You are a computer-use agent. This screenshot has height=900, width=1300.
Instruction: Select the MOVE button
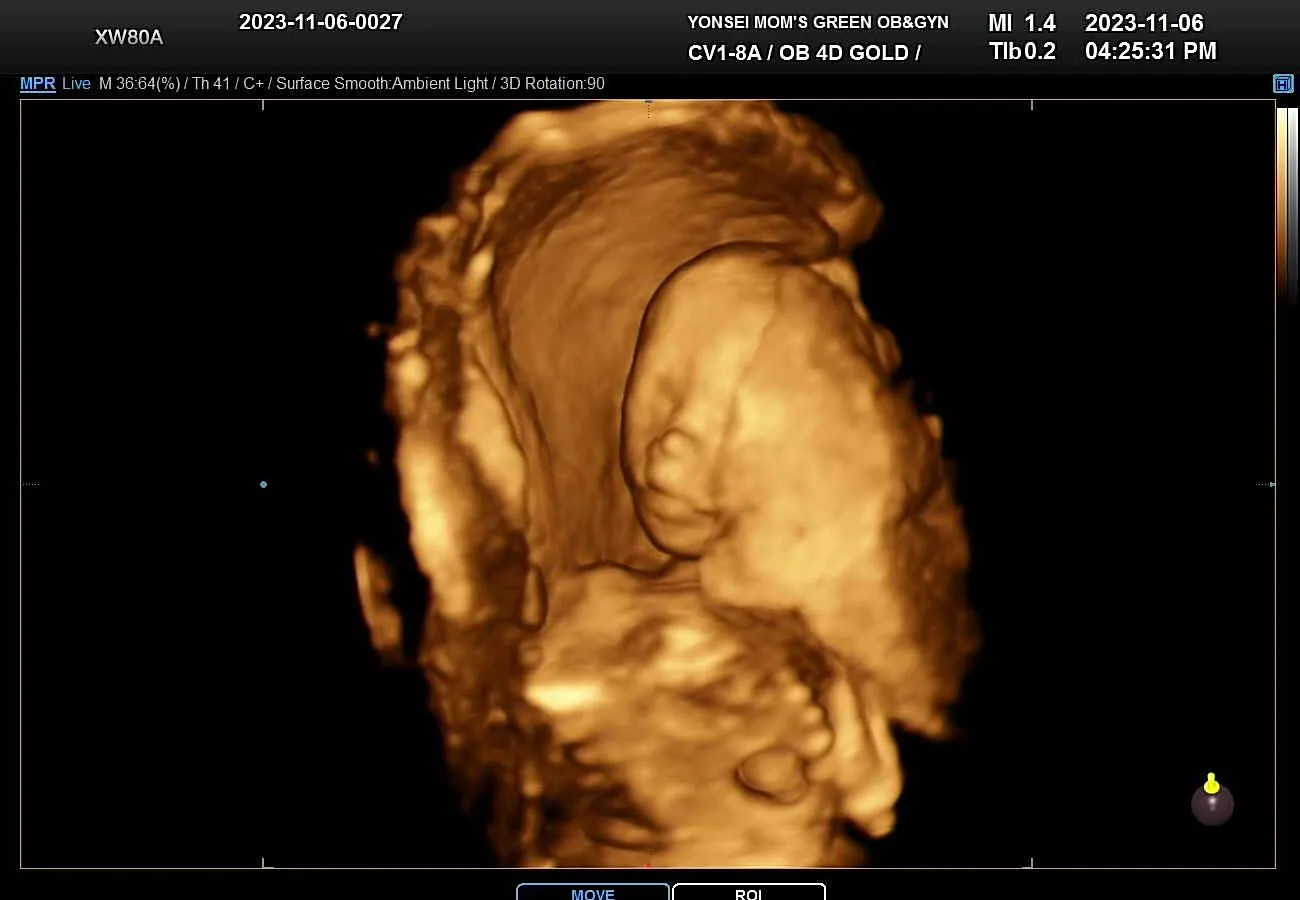point(593,892)
